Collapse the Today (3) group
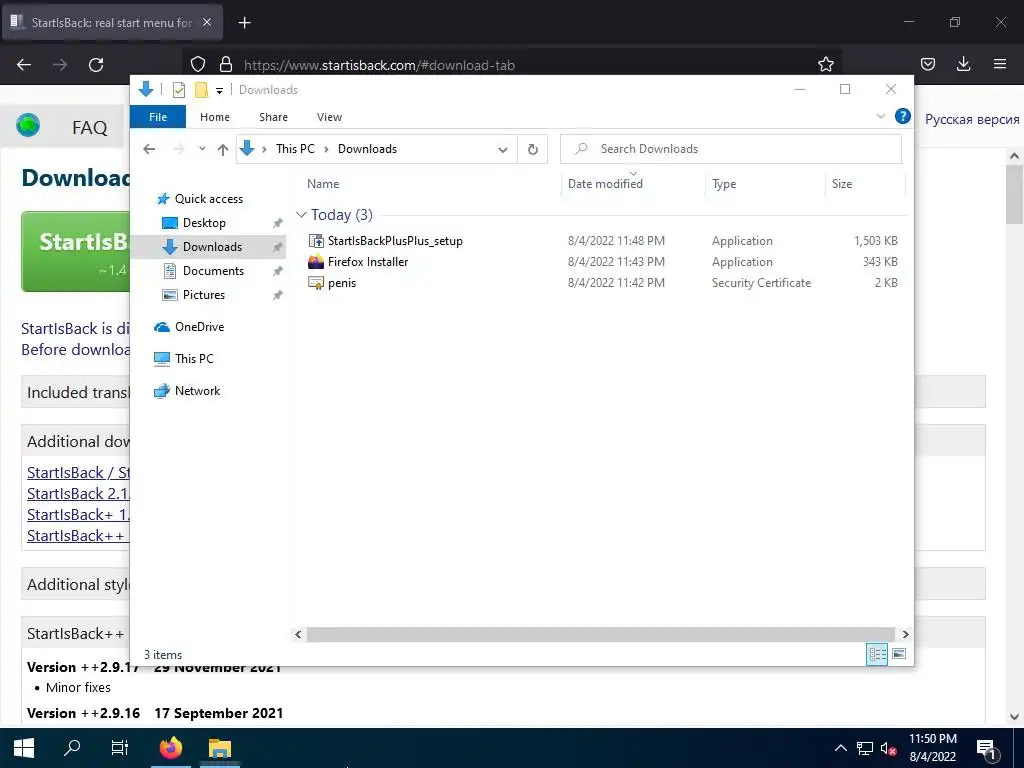Image resolution: width=1024 pixels, height=768 pixels. (x=301, y=215)
